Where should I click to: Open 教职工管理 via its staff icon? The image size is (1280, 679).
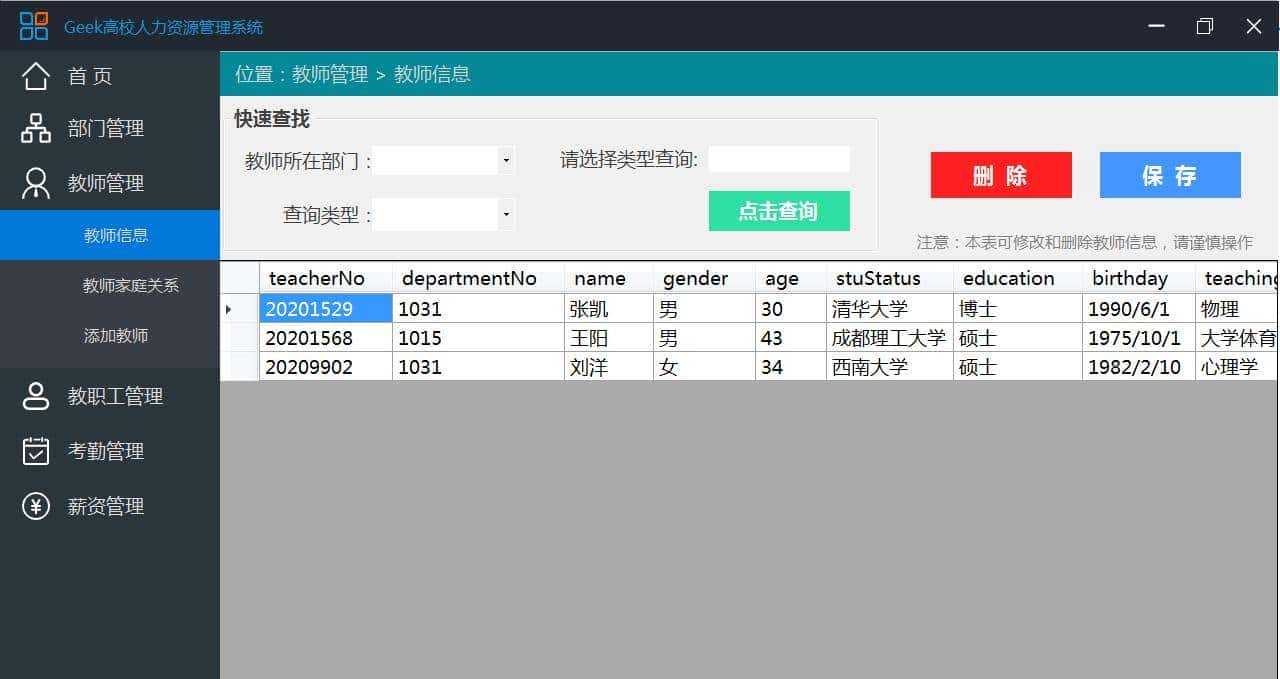point(35,396)
